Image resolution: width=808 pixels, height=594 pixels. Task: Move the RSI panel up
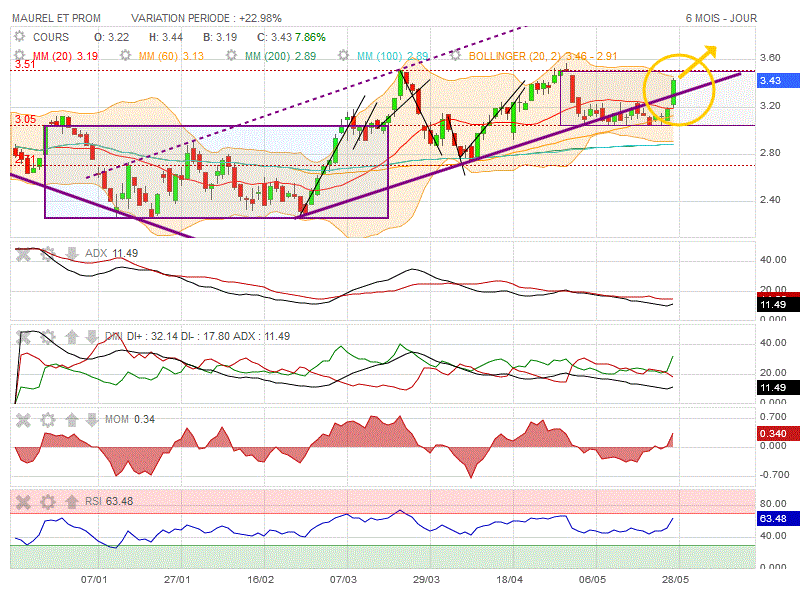(x=72, y=502)
